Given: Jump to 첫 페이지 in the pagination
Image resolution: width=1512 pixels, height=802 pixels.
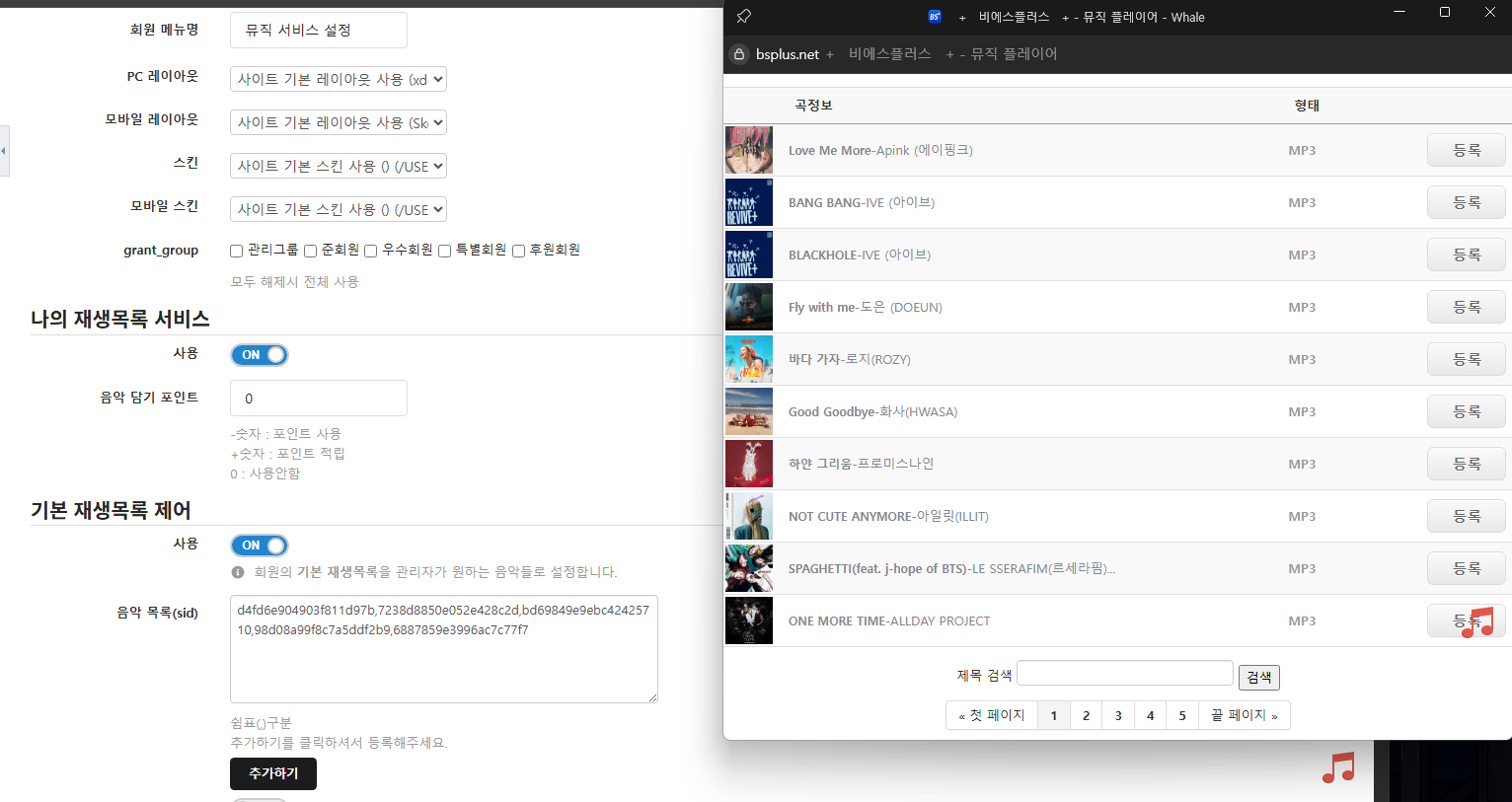Looking at the screenshot, I should [x=992, y=715].
